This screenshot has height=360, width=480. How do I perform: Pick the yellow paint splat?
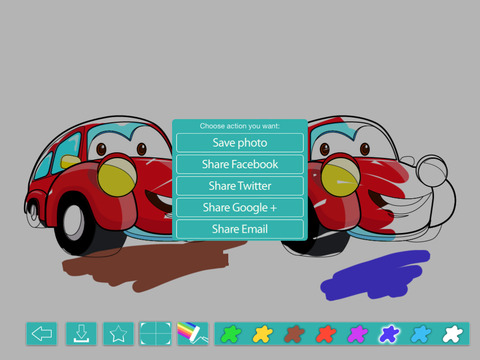(x=263, y=334)
